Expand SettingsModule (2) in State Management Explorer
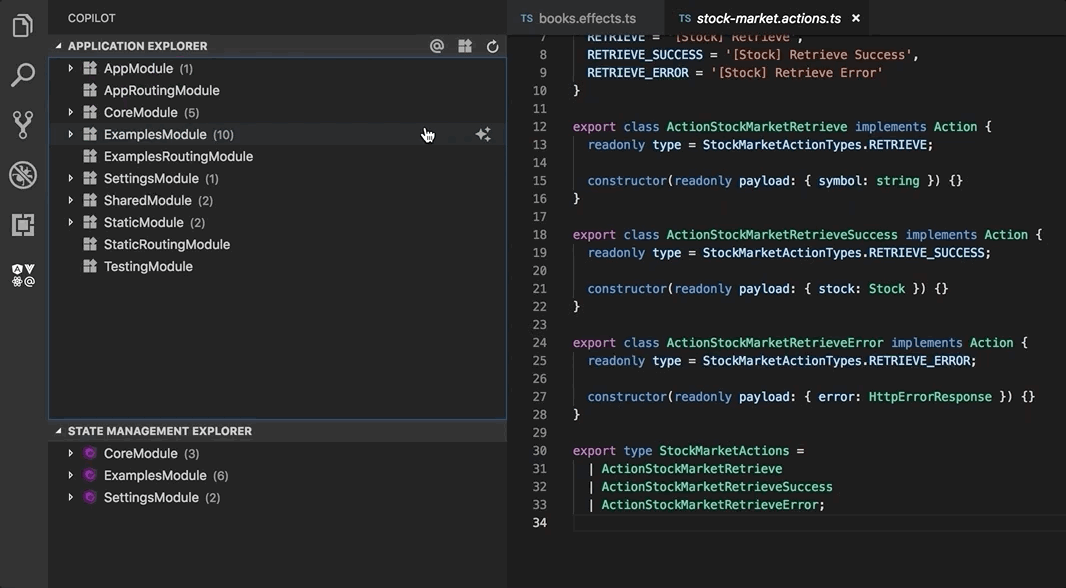The image size is (1066, 588). 70,497
